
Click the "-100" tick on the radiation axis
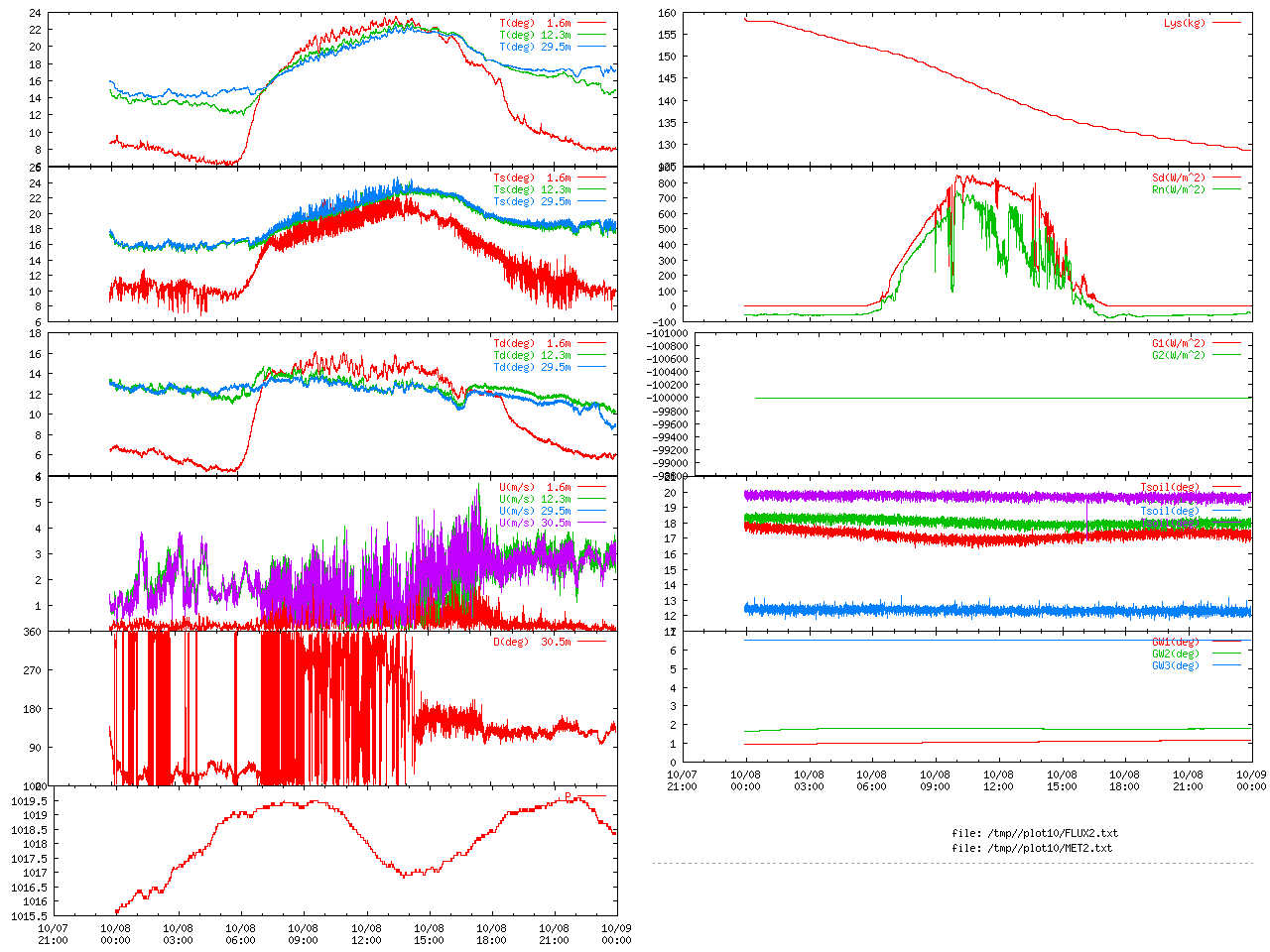point(663,321)
